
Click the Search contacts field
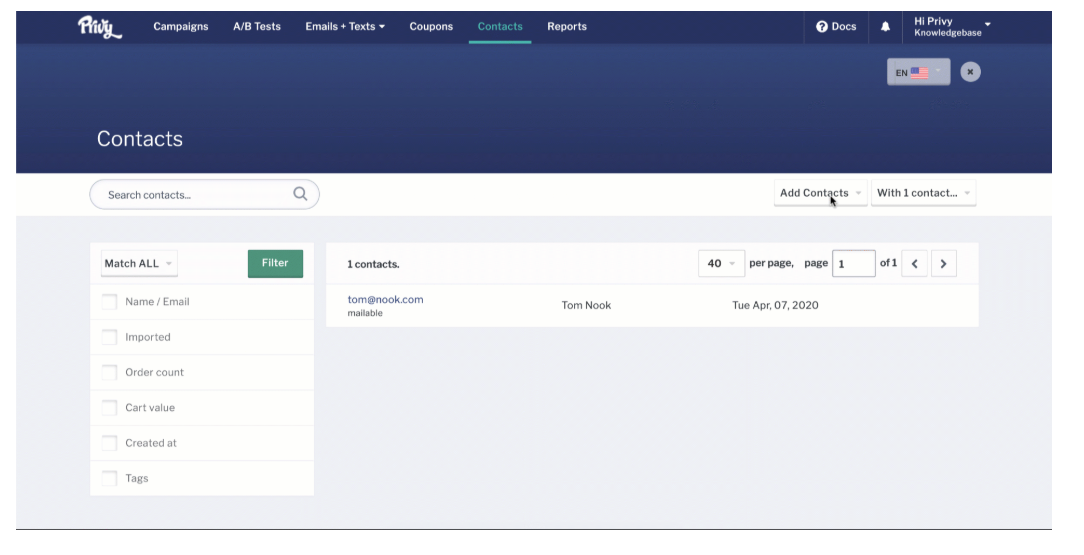[x=204, y=194]
